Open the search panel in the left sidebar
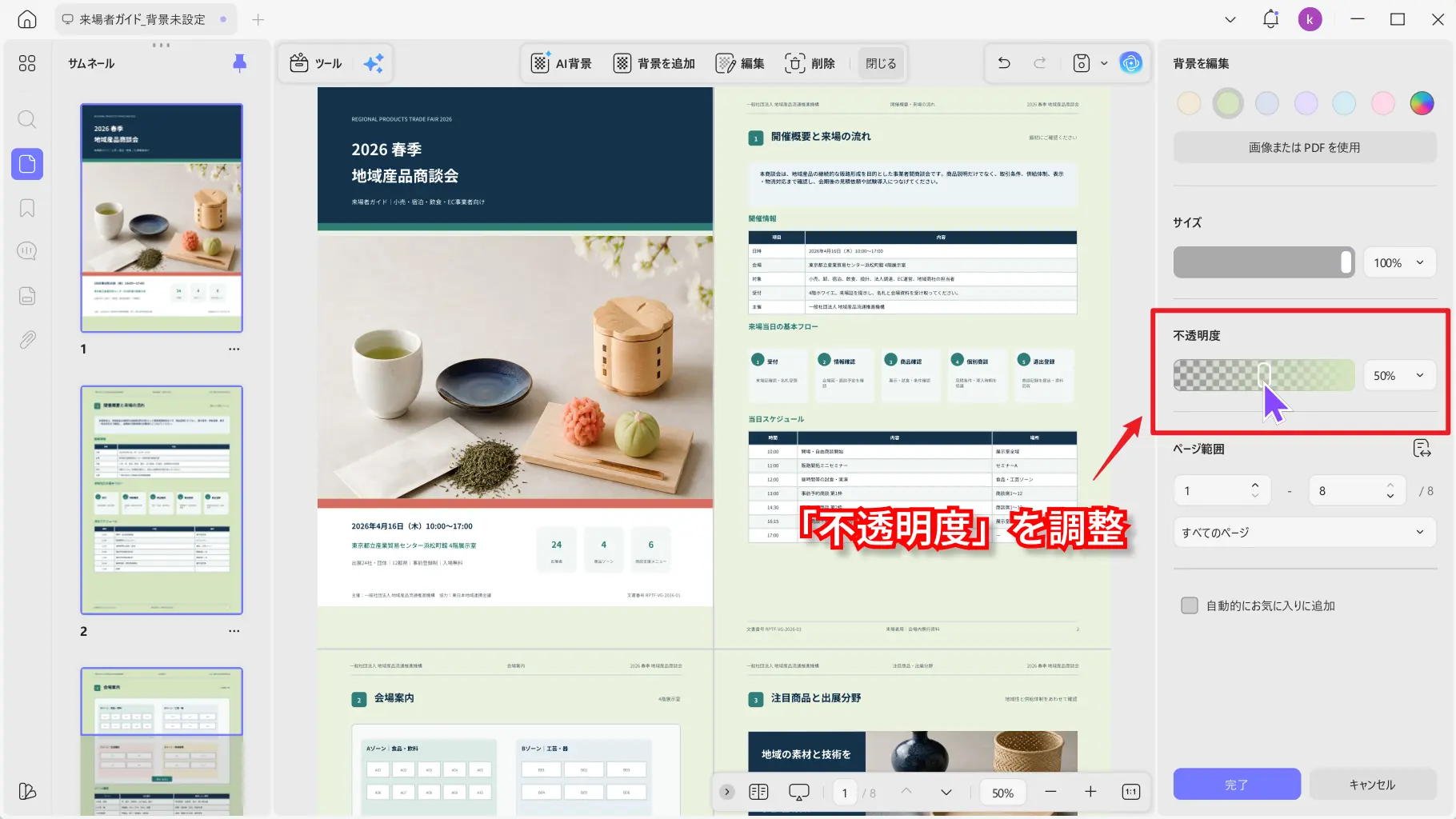 click(x=27, y=120)
